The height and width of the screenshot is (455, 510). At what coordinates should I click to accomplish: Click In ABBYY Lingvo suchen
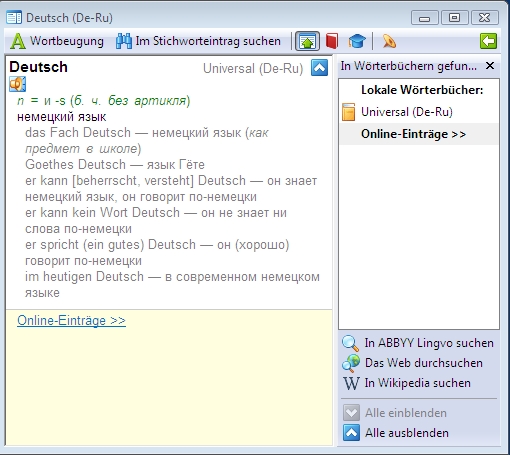[418, 343]
